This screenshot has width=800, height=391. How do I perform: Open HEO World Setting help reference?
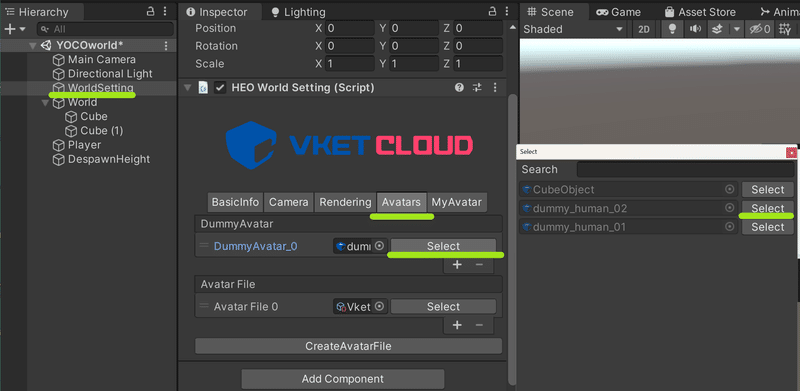pyautogui.click(x=459, y=88)
